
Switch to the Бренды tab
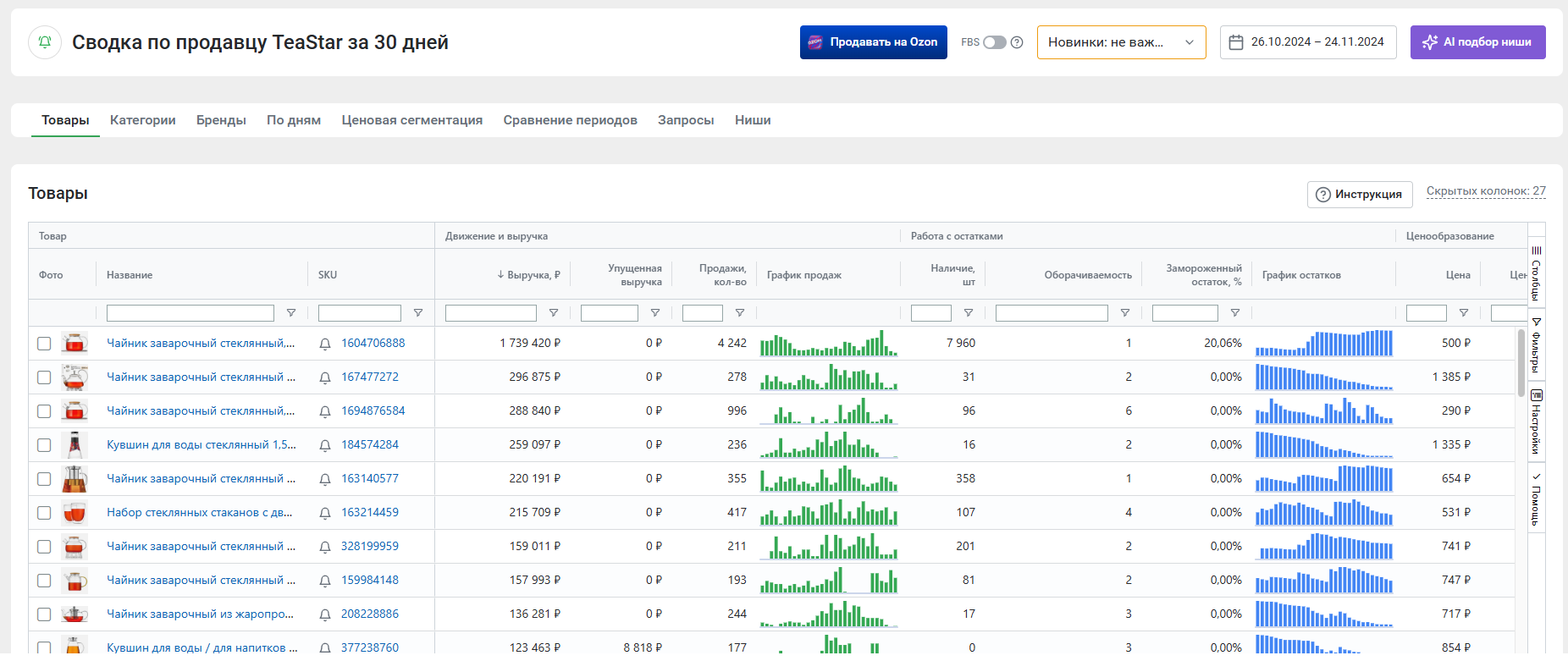[x=221, y=120]
